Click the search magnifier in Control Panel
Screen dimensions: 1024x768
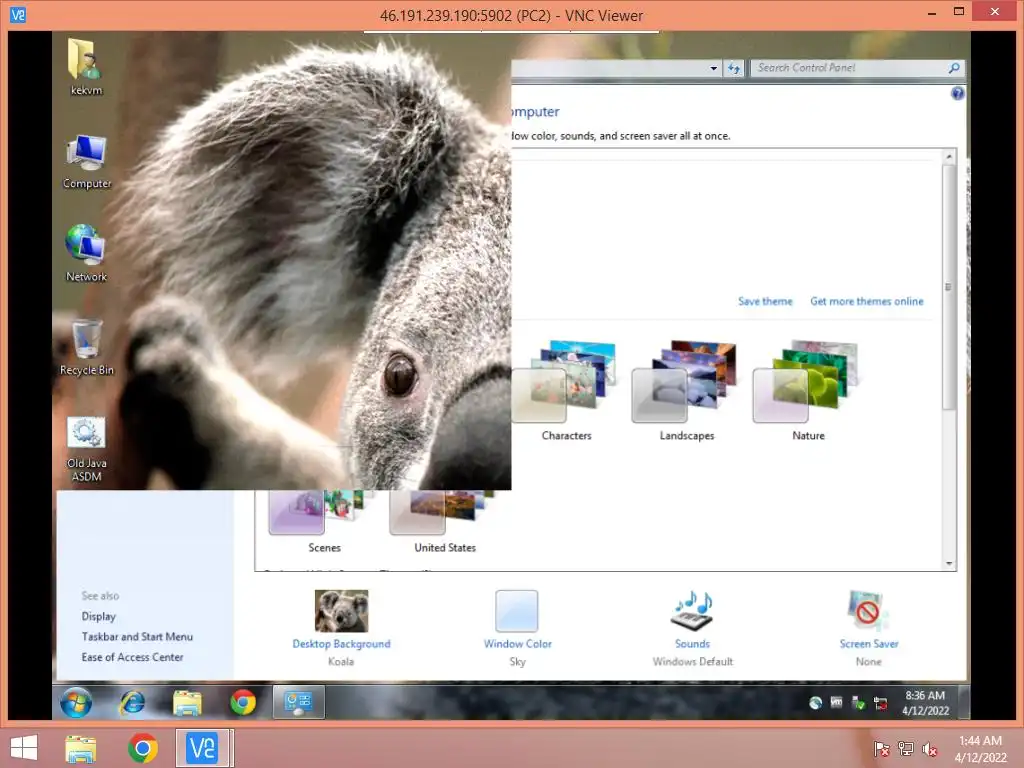tap(953, 68)
